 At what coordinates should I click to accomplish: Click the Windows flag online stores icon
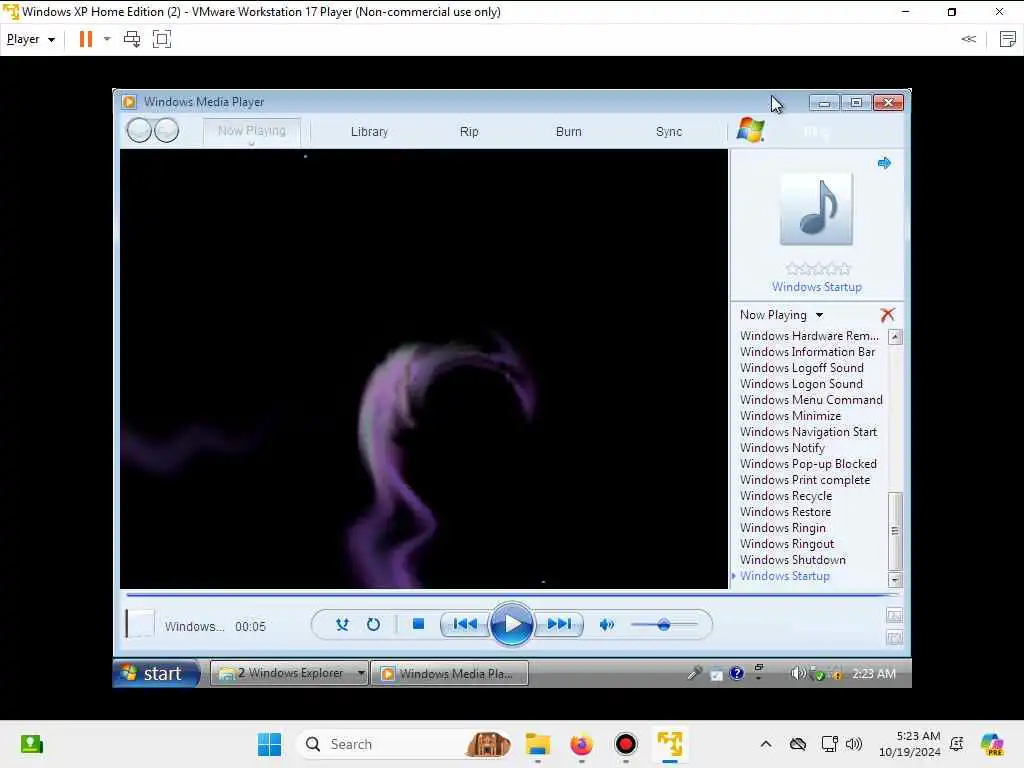750,130
